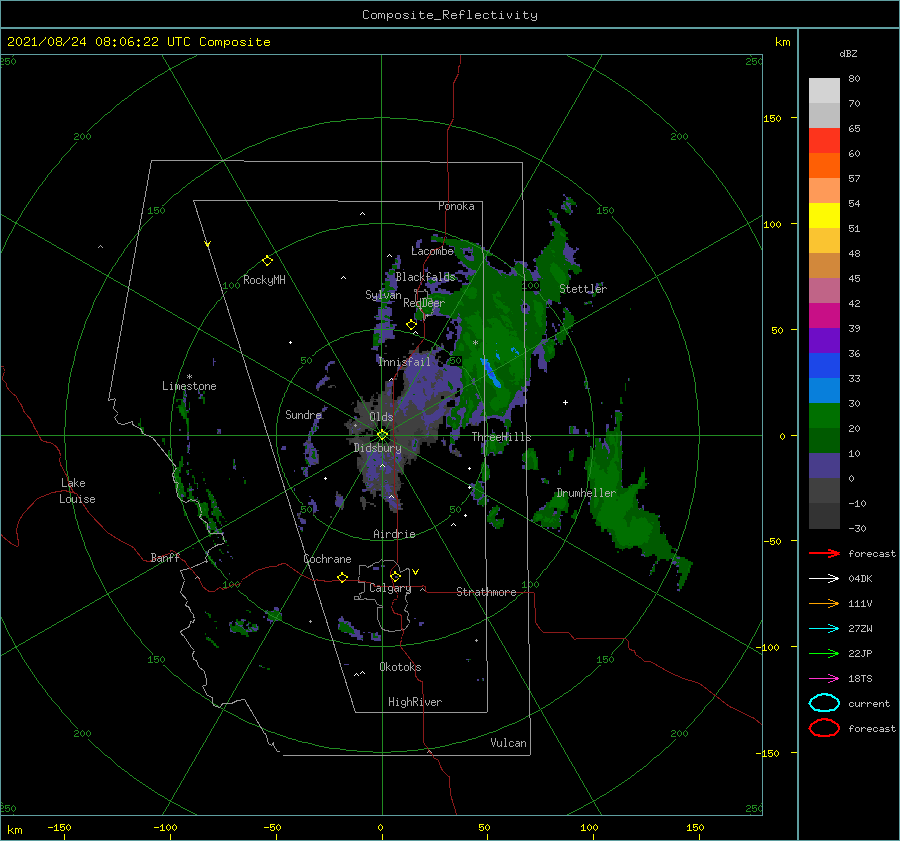Click the HighRiver city label

[x=415, y=702]
